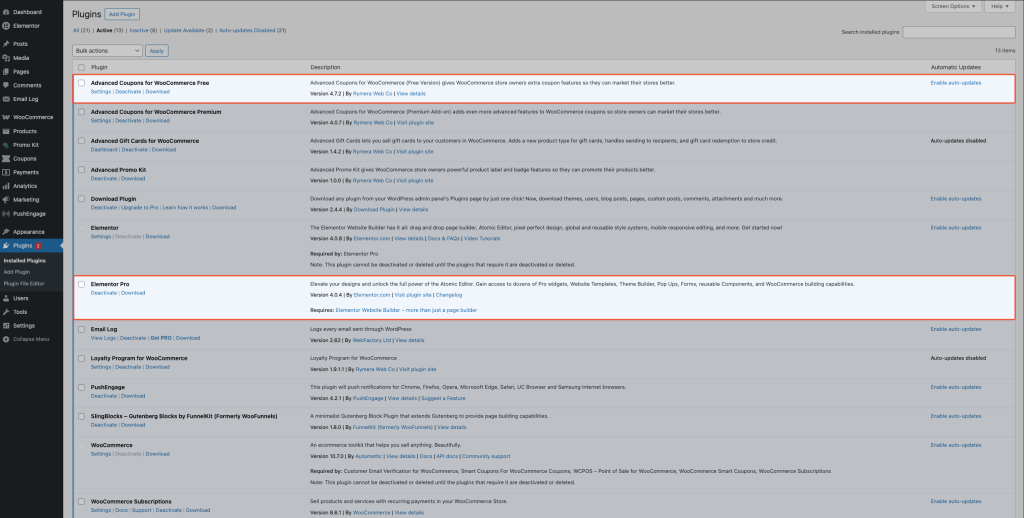Click the Plugins plug icon in sidebar
This screenshot has height=518, width=1024.
tap(6, 246)
